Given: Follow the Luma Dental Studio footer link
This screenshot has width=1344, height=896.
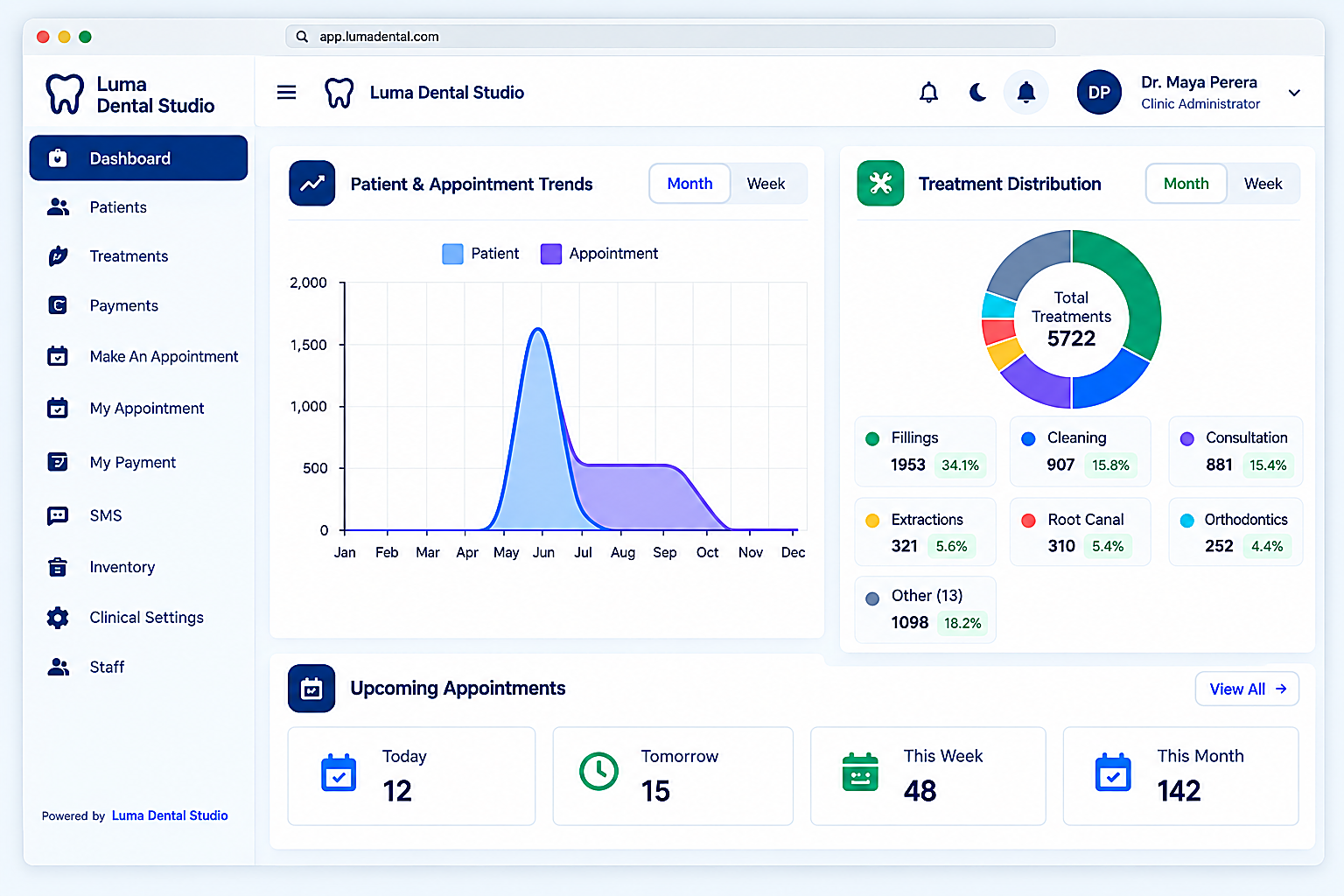Looking at the screenshot, I should click(170, 815).
